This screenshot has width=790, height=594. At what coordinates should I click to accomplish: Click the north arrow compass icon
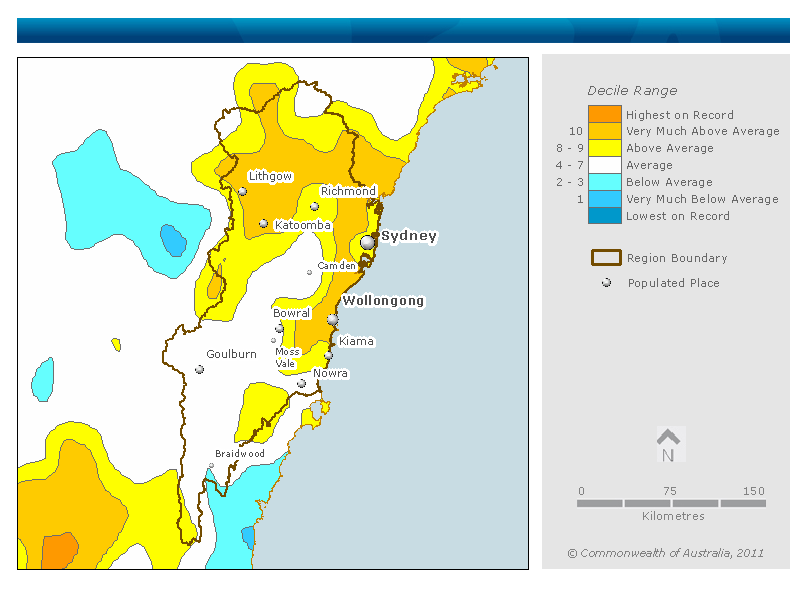(668, 445)
